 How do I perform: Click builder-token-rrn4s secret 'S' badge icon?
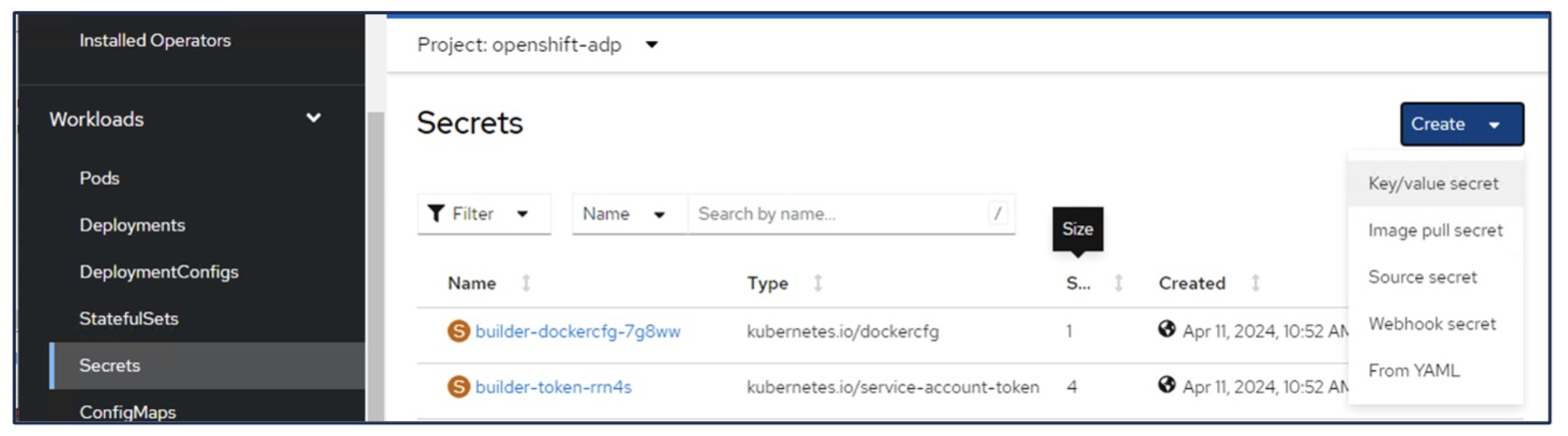(x=458, y=387)
